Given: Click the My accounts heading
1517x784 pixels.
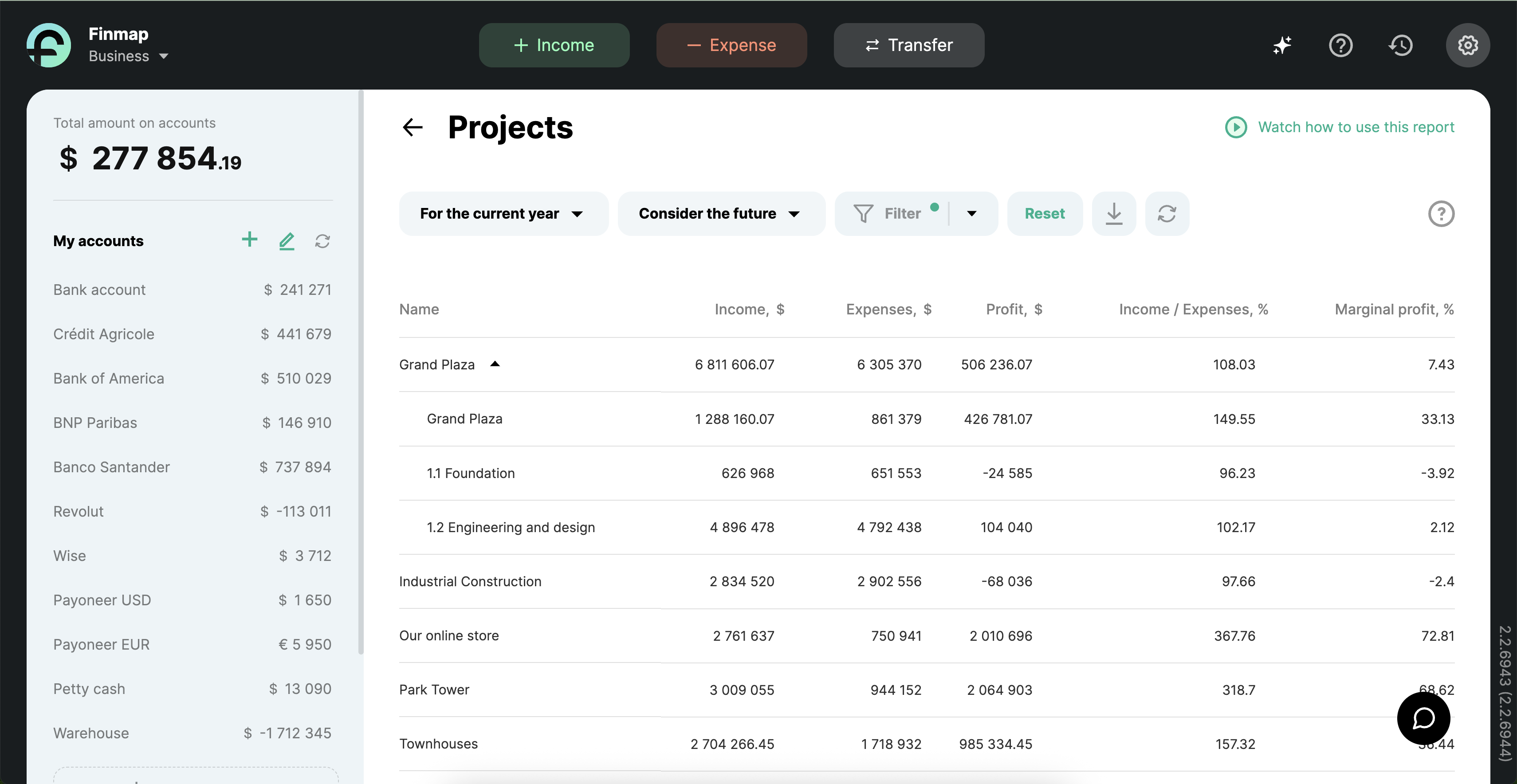Looking at the screenshot, I should [98, 241].
